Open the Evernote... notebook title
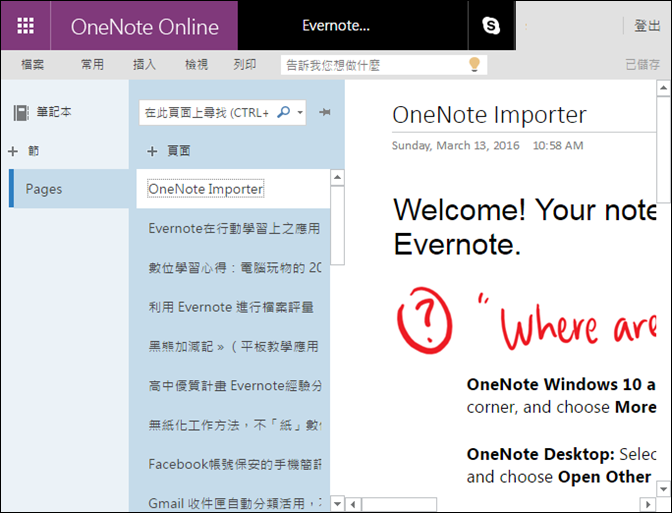Viewport: 672px width, 513px height. pos(336,26)
